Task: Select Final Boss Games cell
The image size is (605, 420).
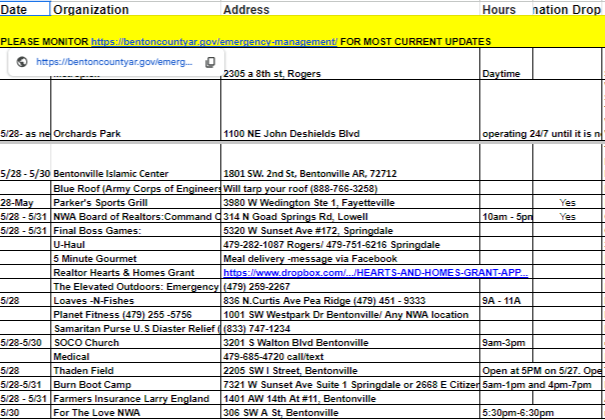Action: click(136, 230)
